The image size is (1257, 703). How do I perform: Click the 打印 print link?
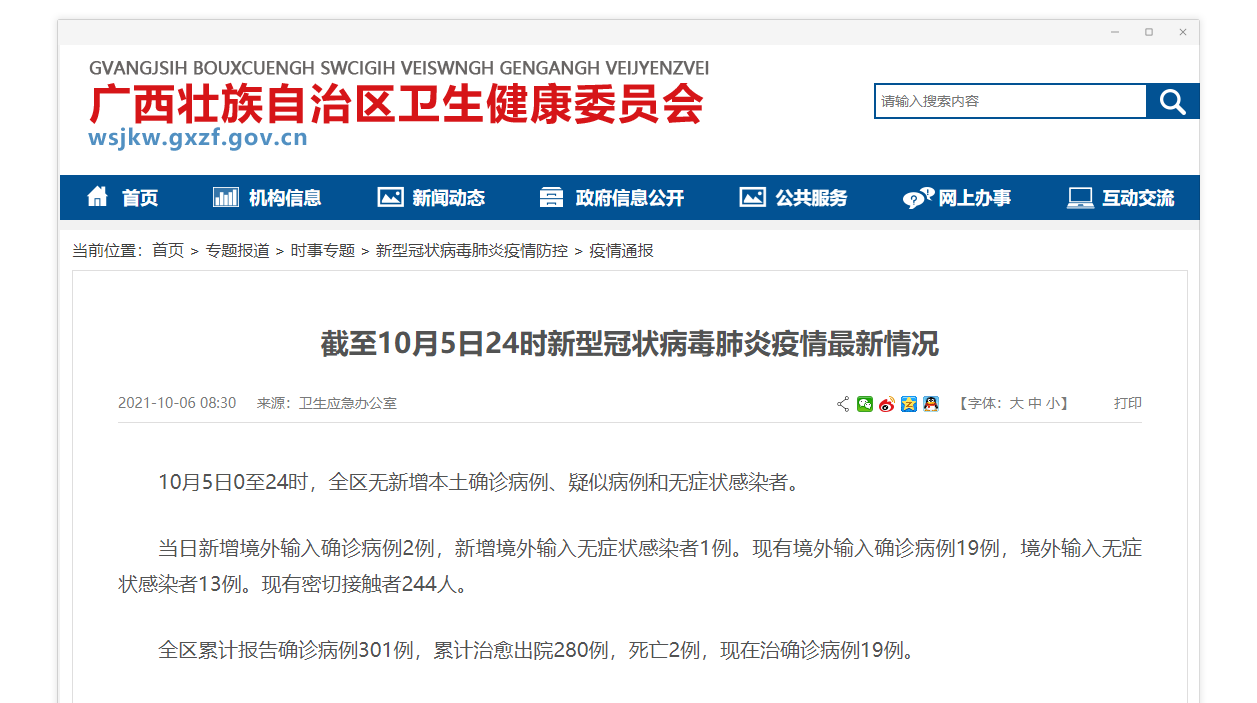1128,403
